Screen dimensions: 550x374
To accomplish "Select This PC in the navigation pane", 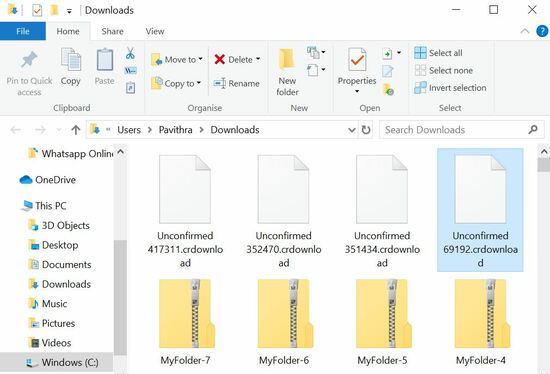I will (44, 206).
